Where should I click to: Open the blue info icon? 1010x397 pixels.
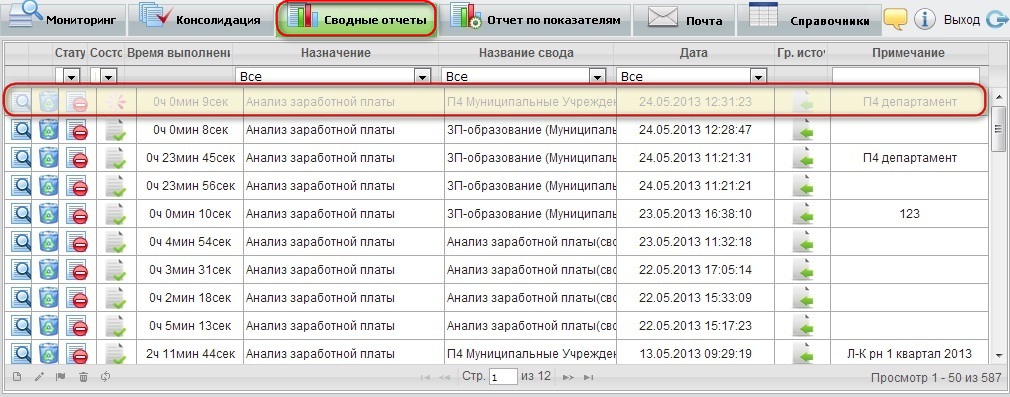(x=925, y=20)
